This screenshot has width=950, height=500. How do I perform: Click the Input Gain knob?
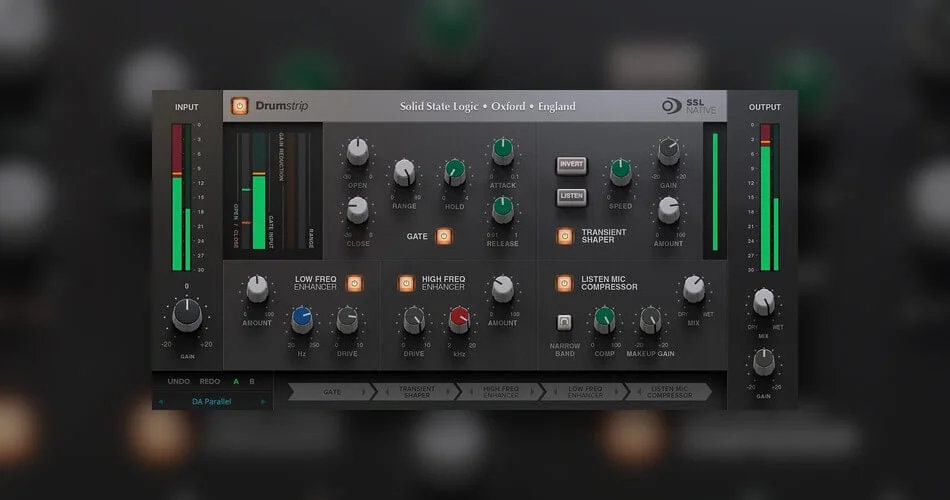tap(187, 315)
